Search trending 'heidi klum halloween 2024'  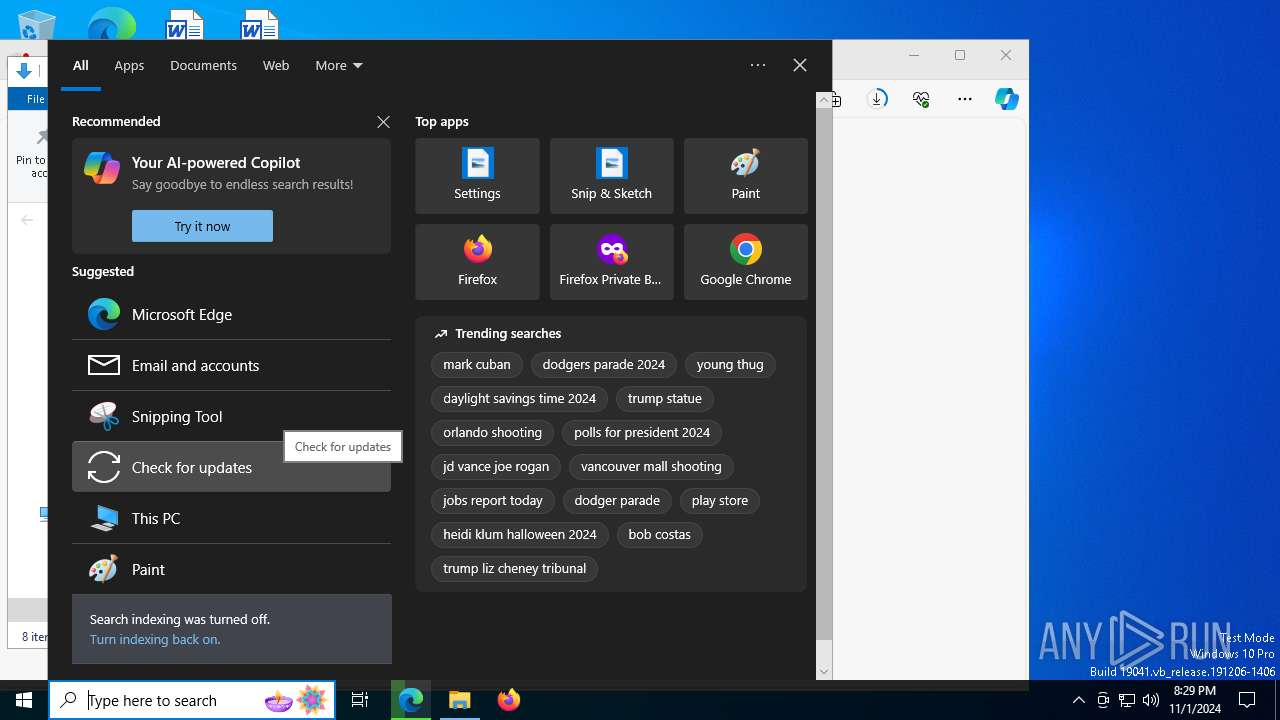[x=520, y=535]
